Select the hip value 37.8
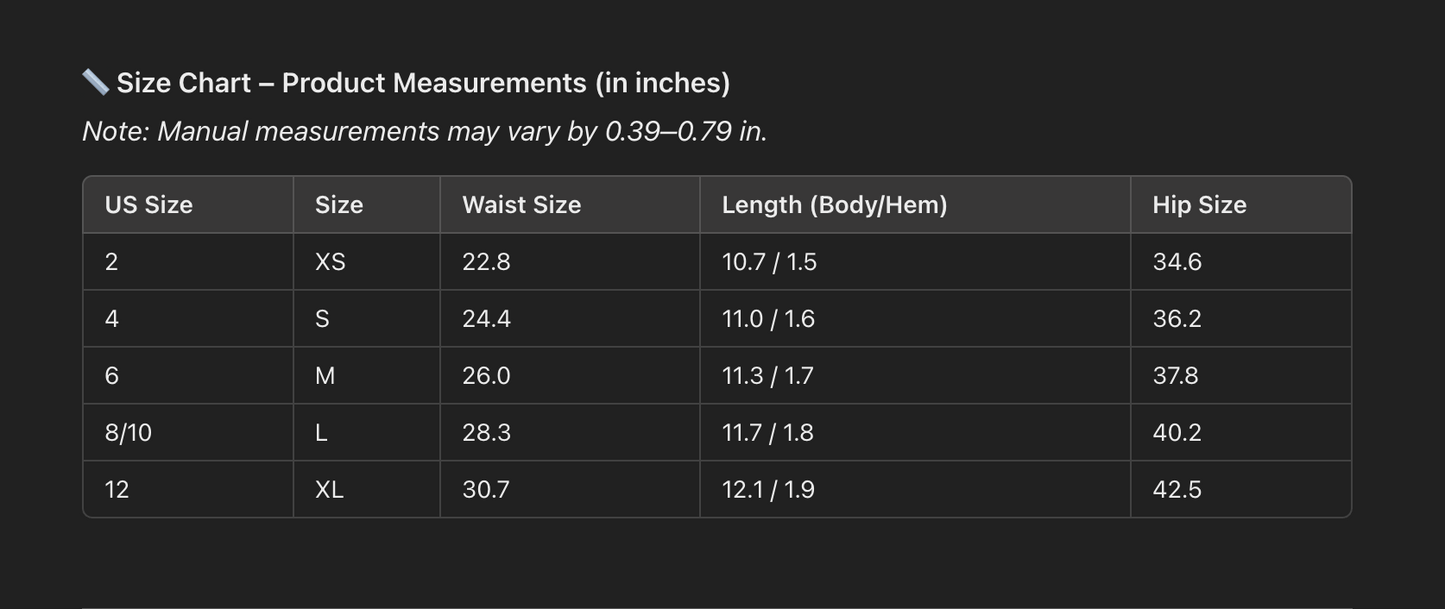Image resolution: width=1445 pixels, height=609 pixels. click(1175, 376)
